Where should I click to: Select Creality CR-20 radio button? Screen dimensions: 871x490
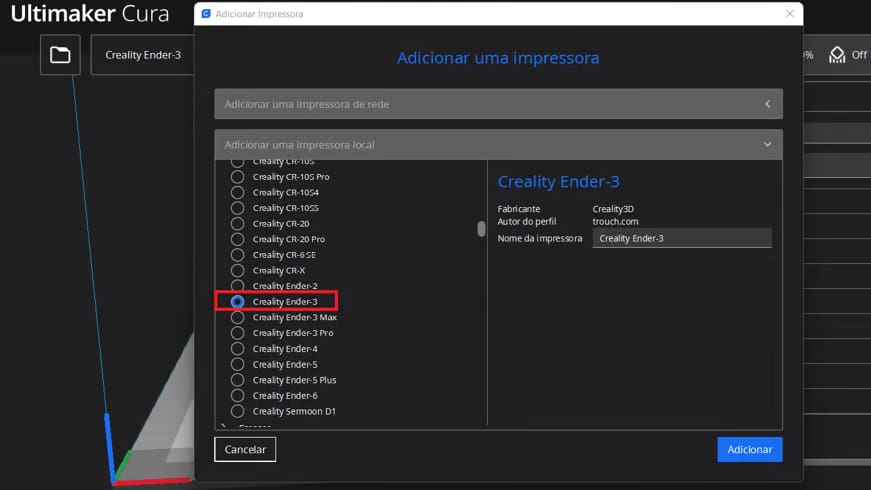tap(238, 223)
